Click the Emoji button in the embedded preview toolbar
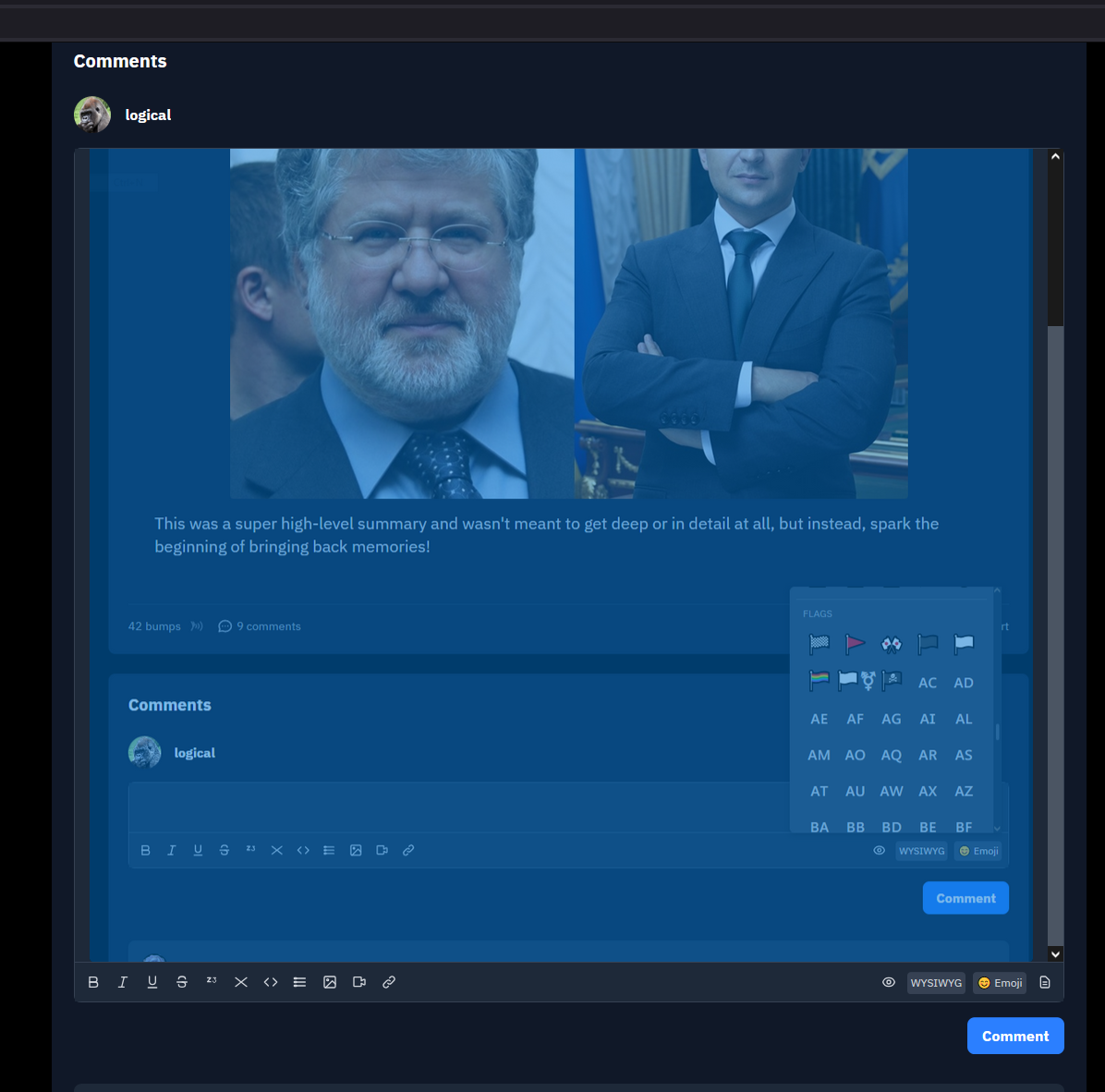Screen dimensions: 1105x1092 pyautogui.click(x=978, y=851)
